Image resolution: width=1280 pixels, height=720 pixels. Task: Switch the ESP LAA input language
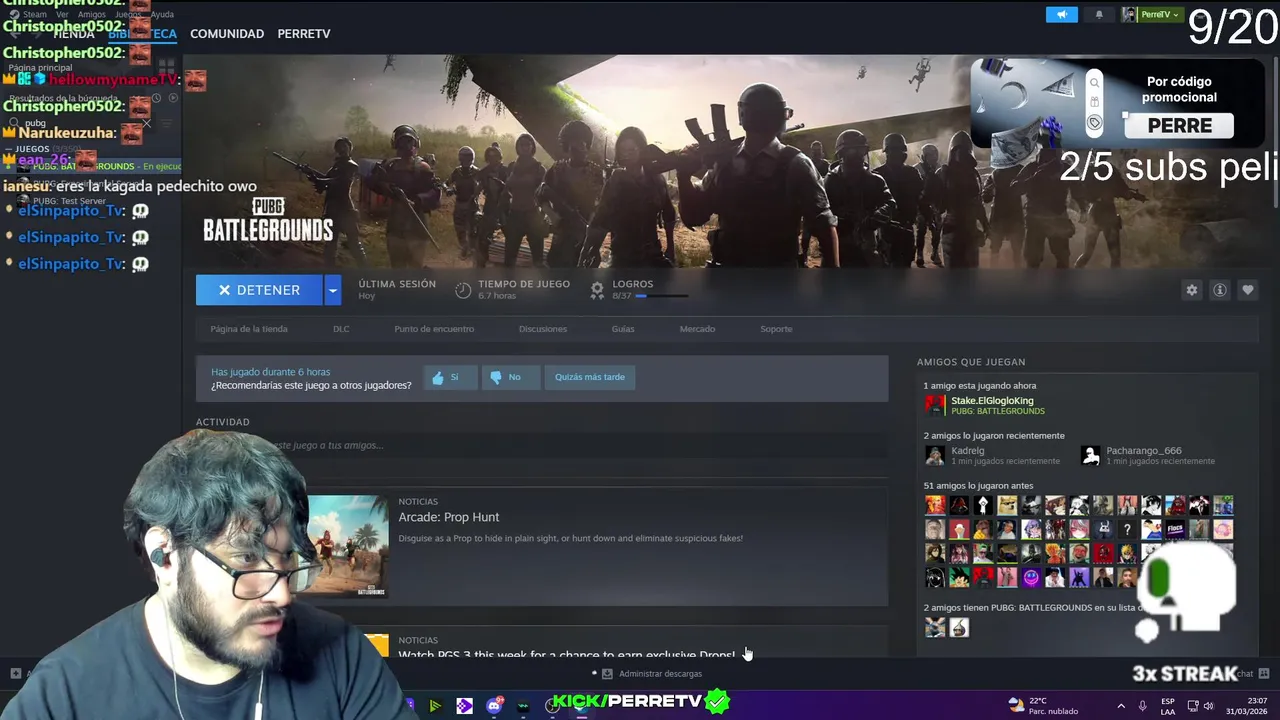(1168, 706)
